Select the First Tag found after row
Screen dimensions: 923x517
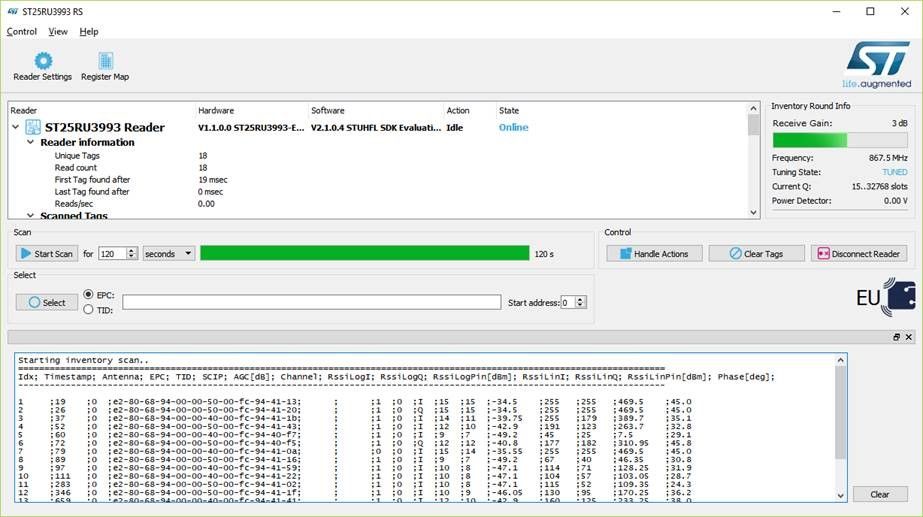(x=377, y=180)
